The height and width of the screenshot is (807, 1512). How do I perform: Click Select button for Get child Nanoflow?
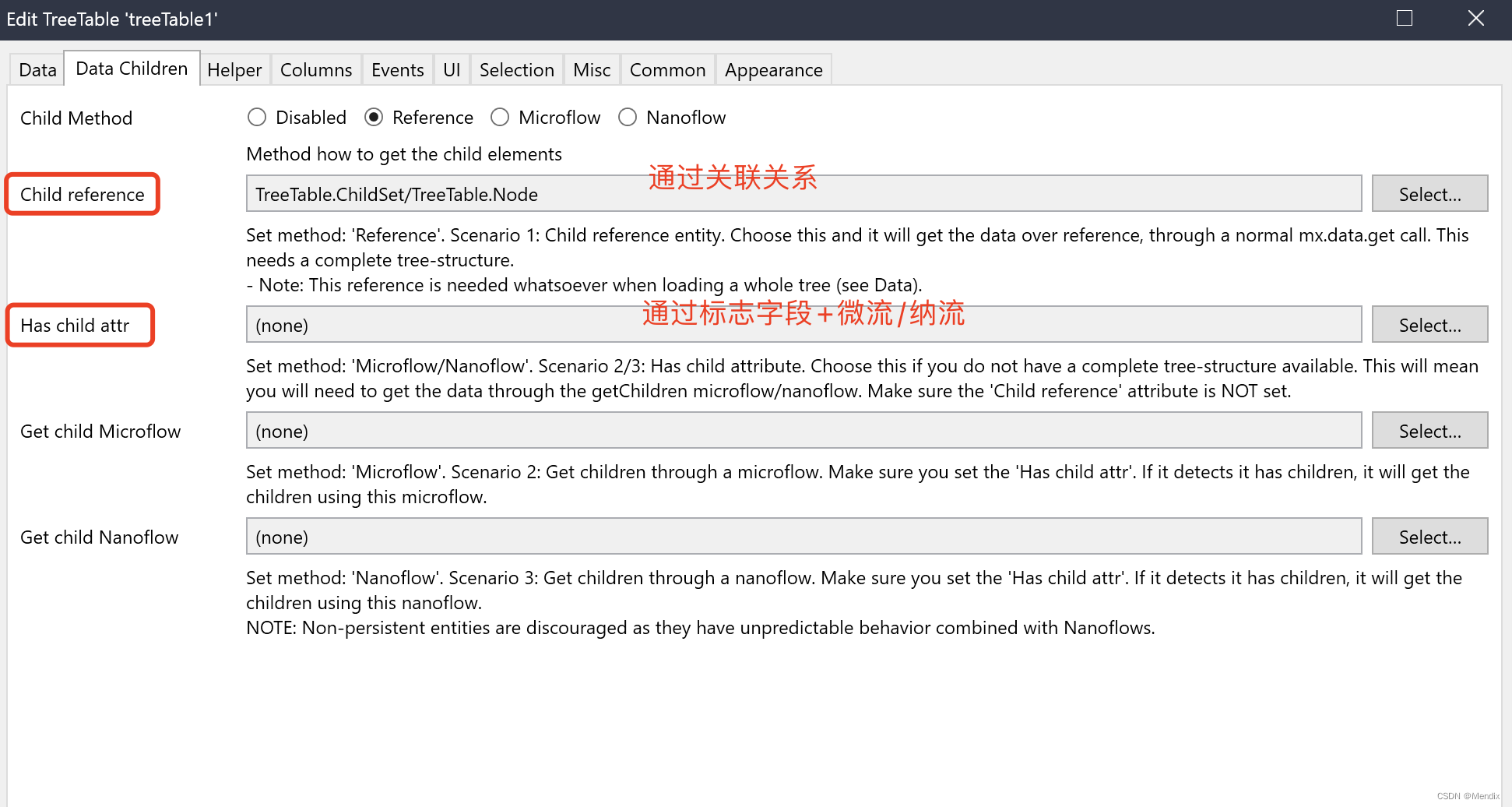[x=1429, y=537]
